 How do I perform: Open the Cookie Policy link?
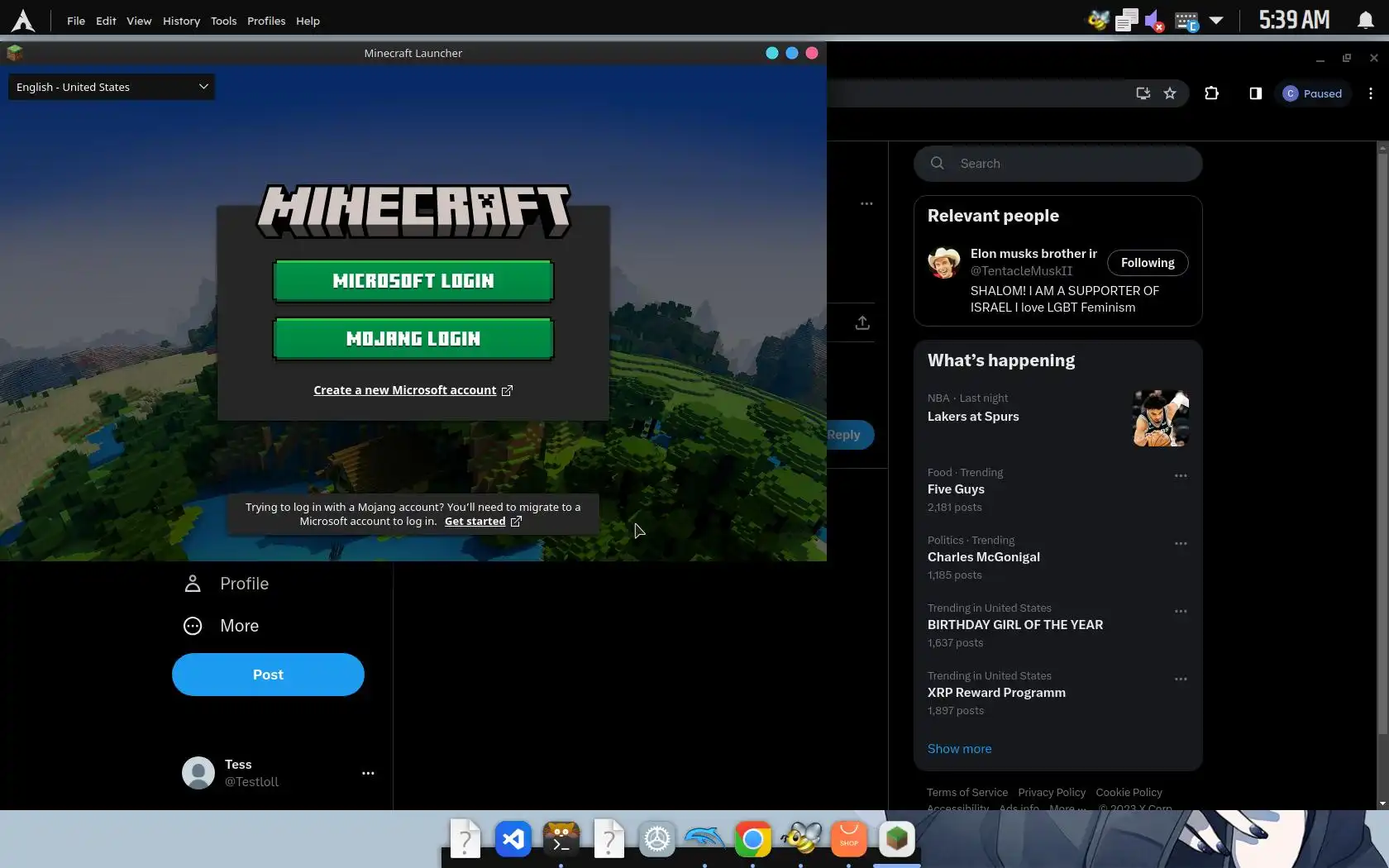pos(1129,793)
